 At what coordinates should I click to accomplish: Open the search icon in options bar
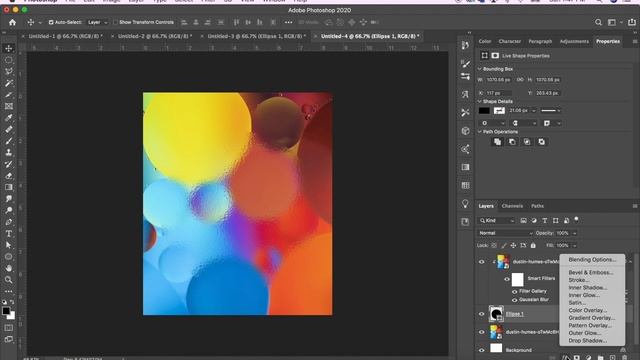[x=598, y=22]
